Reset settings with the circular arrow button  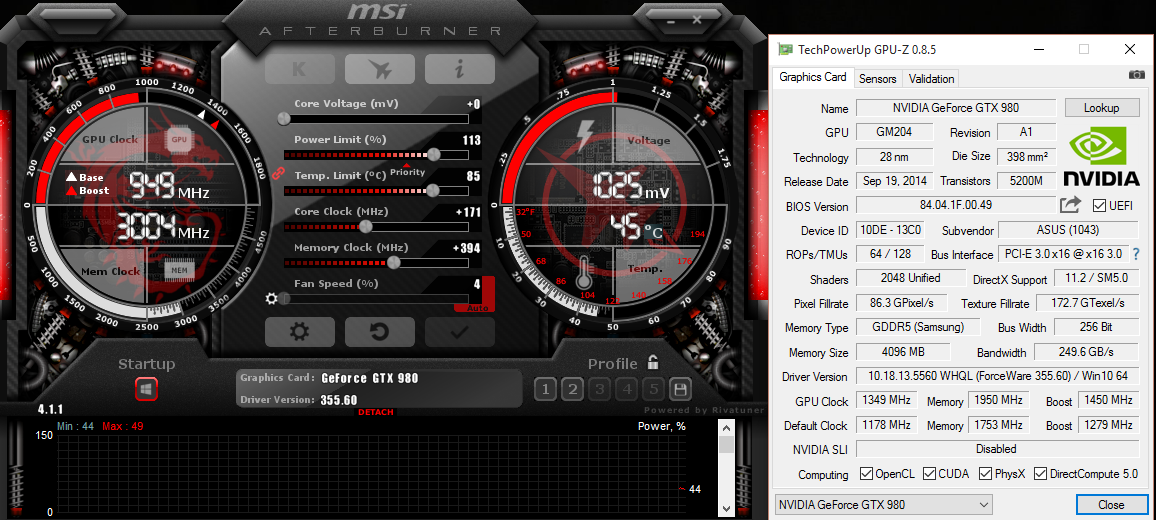click(380, 332)
